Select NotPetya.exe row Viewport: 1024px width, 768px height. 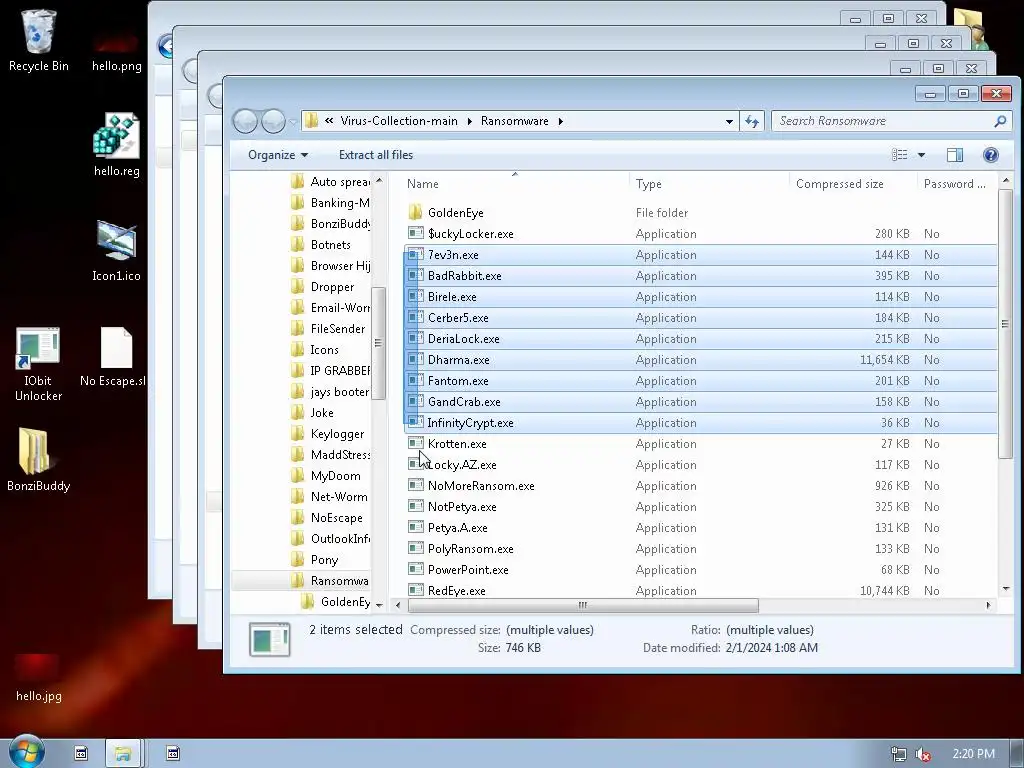point(700,507)
